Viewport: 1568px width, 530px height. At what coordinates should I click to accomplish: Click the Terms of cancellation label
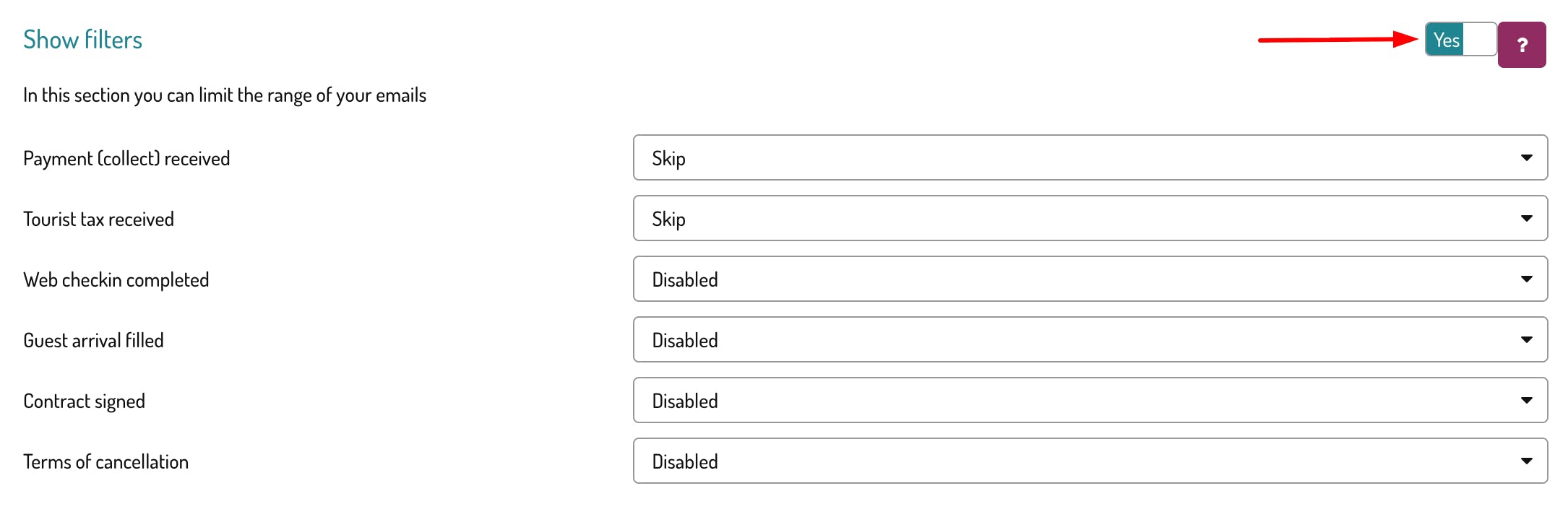pos(105,462)
